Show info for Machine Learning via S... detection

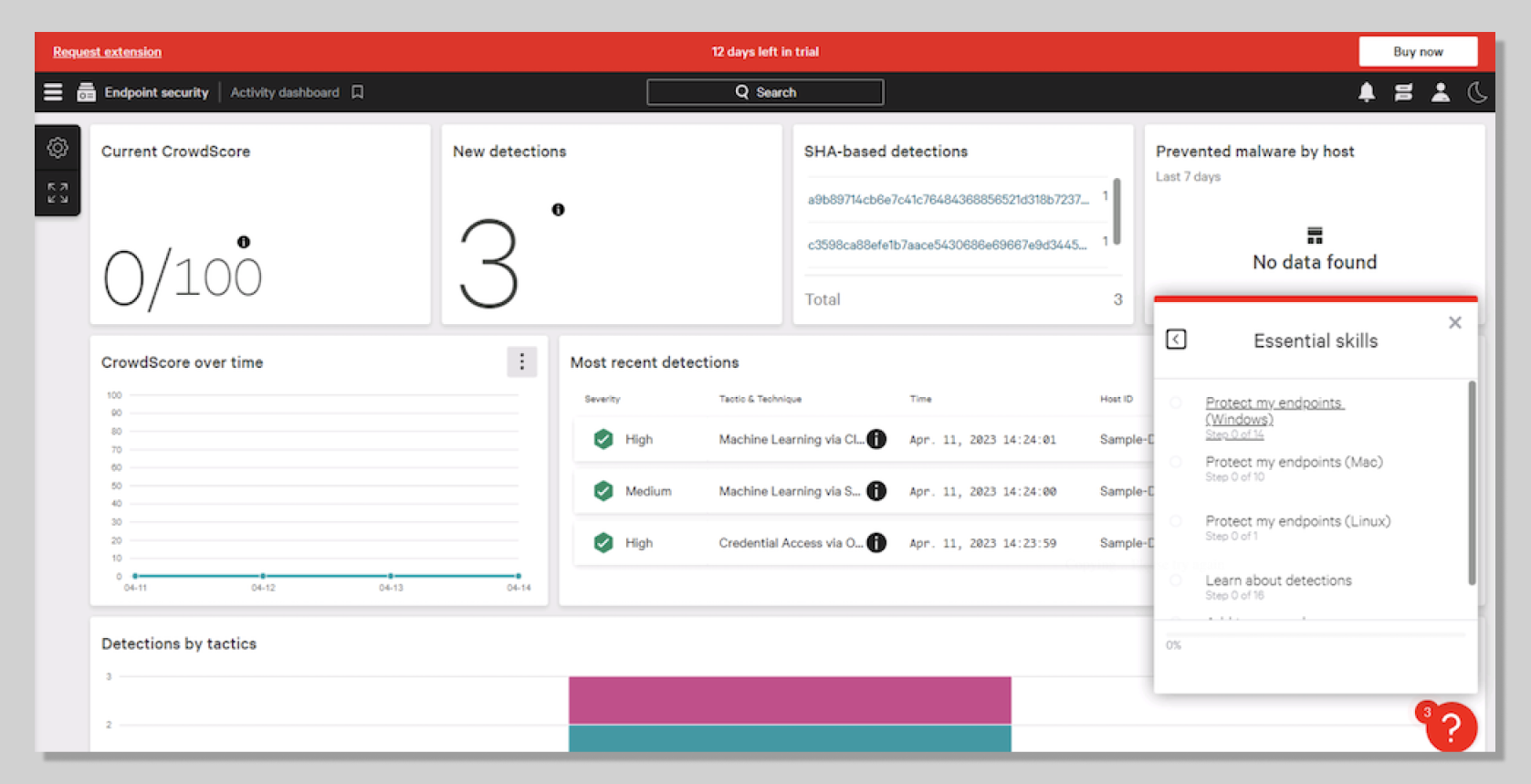tap(876, 491)
